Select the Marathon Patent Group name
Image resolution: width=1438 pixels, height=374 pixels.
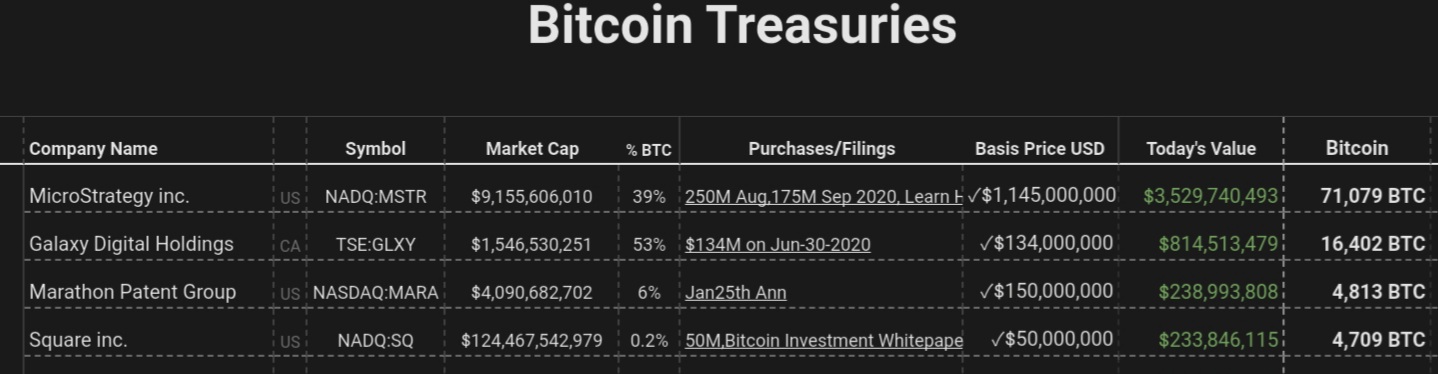pyautogui.click(x=132, y=292)
